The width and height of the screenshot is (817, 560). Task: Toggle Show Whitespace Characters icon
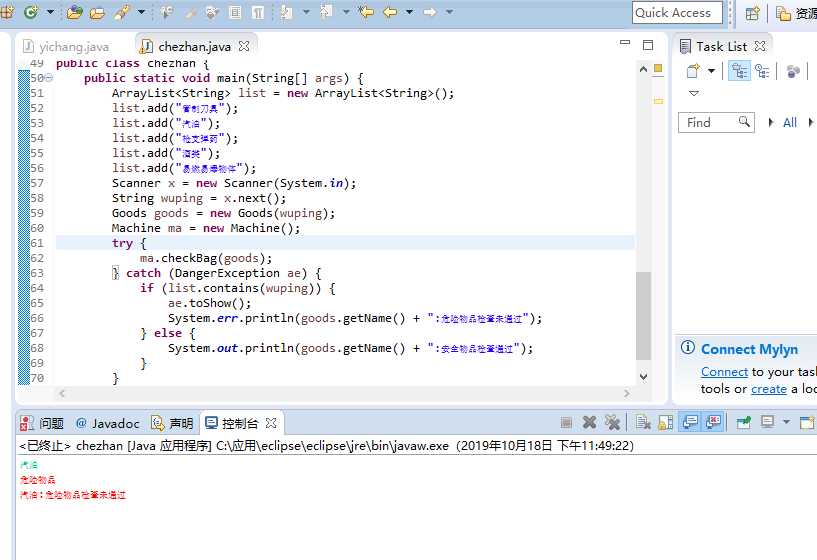[x=258, y=12]
